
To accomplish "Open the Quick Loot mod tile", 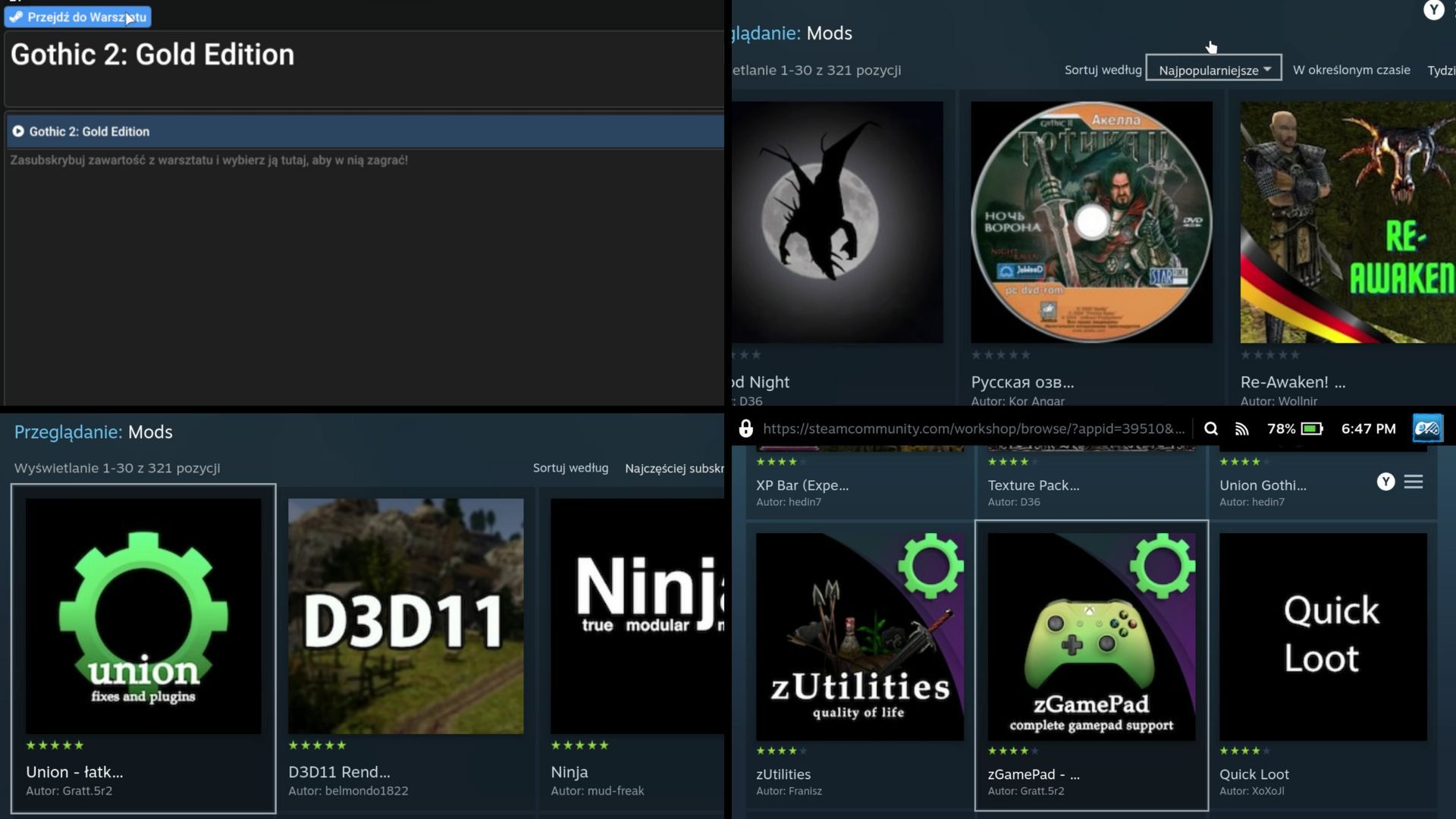I will pyautogui.click(x=1323, y=637).
